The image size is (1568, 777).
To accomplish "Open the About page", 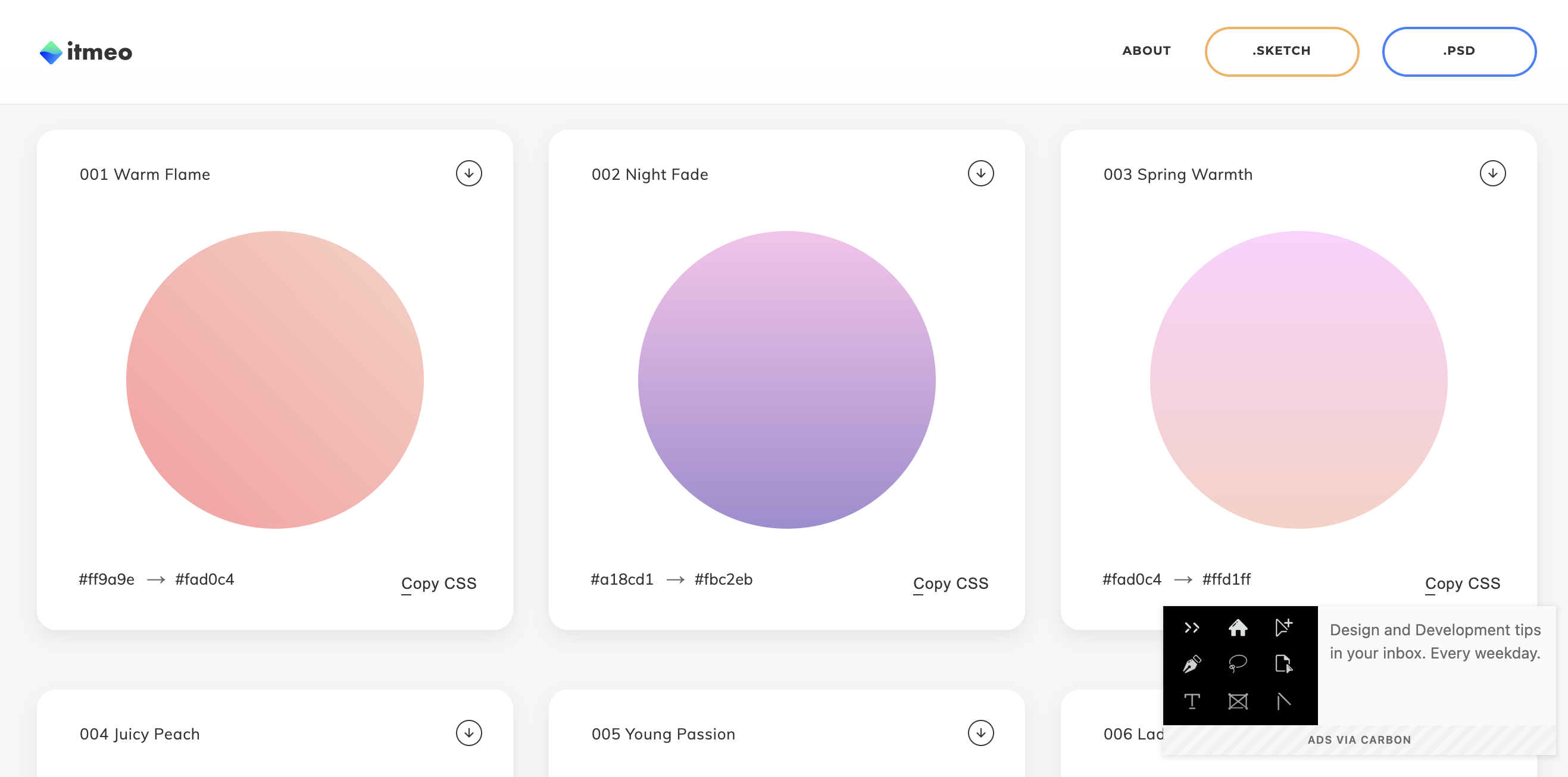I will tap(1146, 51).
